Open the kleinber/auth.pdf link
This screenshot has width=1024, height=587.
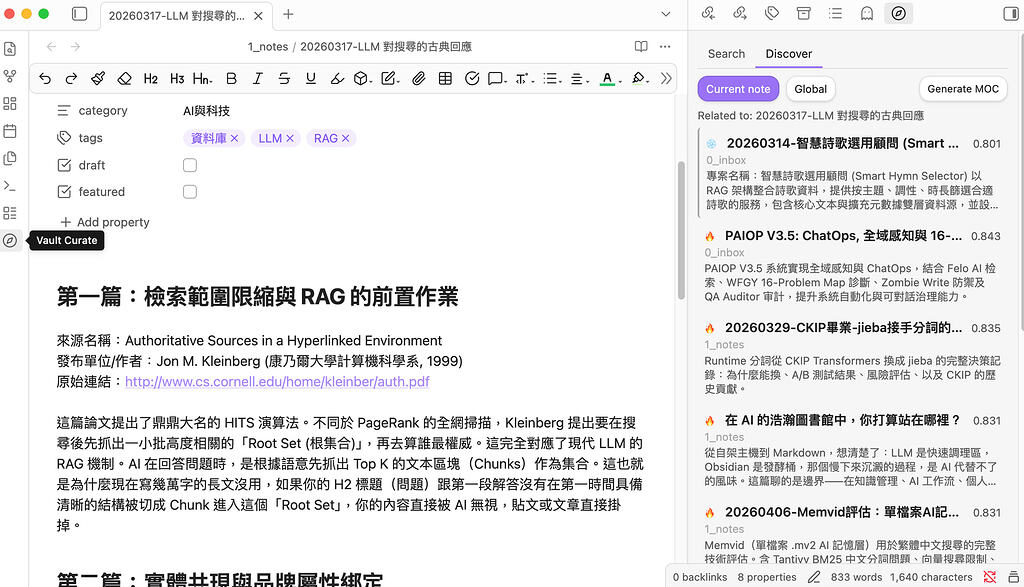pos(277,381)
